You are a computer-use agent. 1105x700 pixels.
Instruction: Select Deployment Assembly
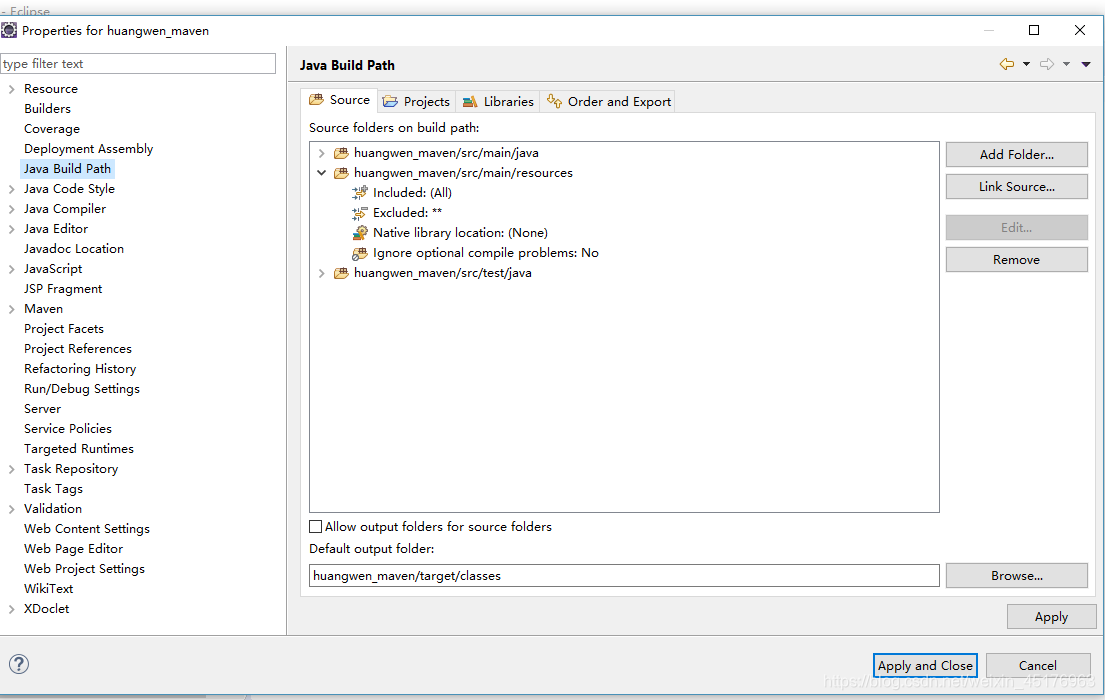coord(88,149)
